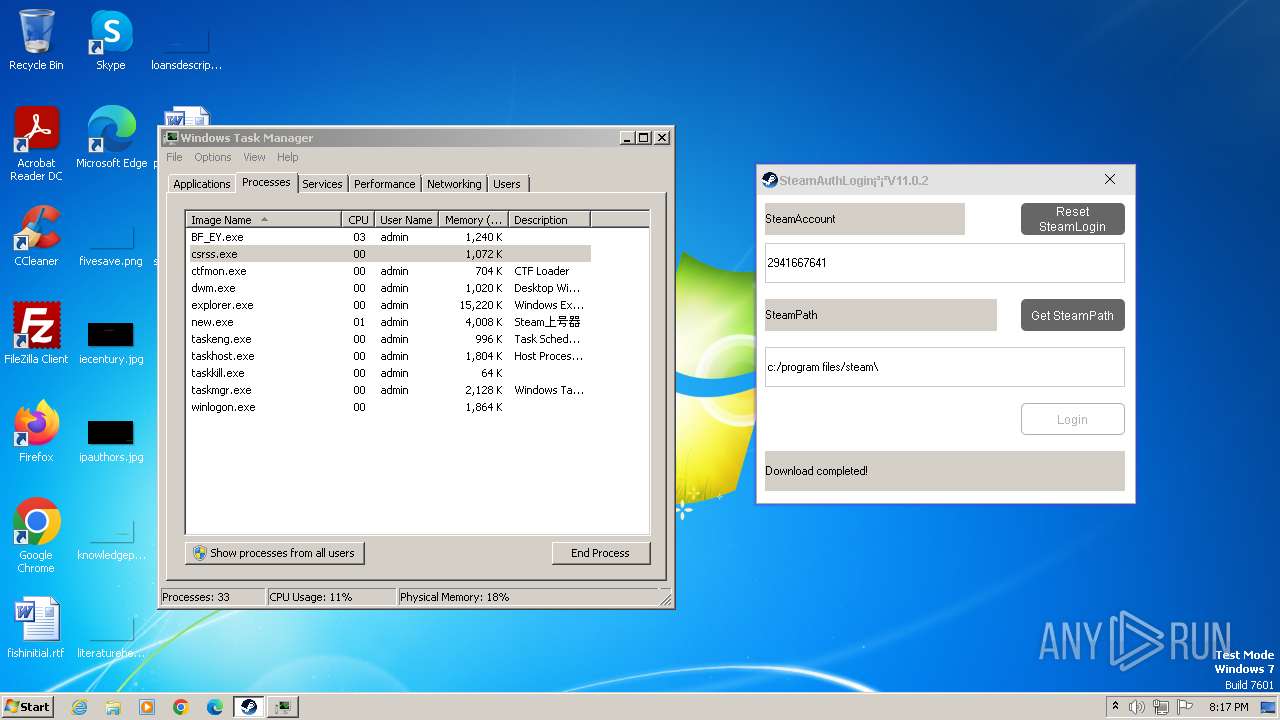This screenshot has height=720, width=1280.
Task: Open the ipauthors.jpg file icon
Action: tap(111, 441)
